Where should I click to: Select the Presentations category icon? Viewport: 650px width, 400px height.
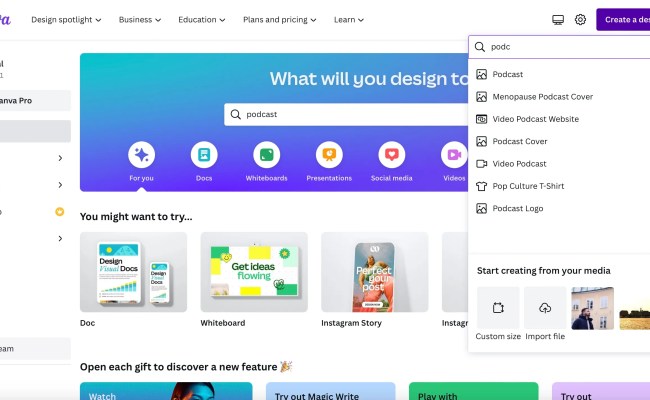tap(329, 155)
